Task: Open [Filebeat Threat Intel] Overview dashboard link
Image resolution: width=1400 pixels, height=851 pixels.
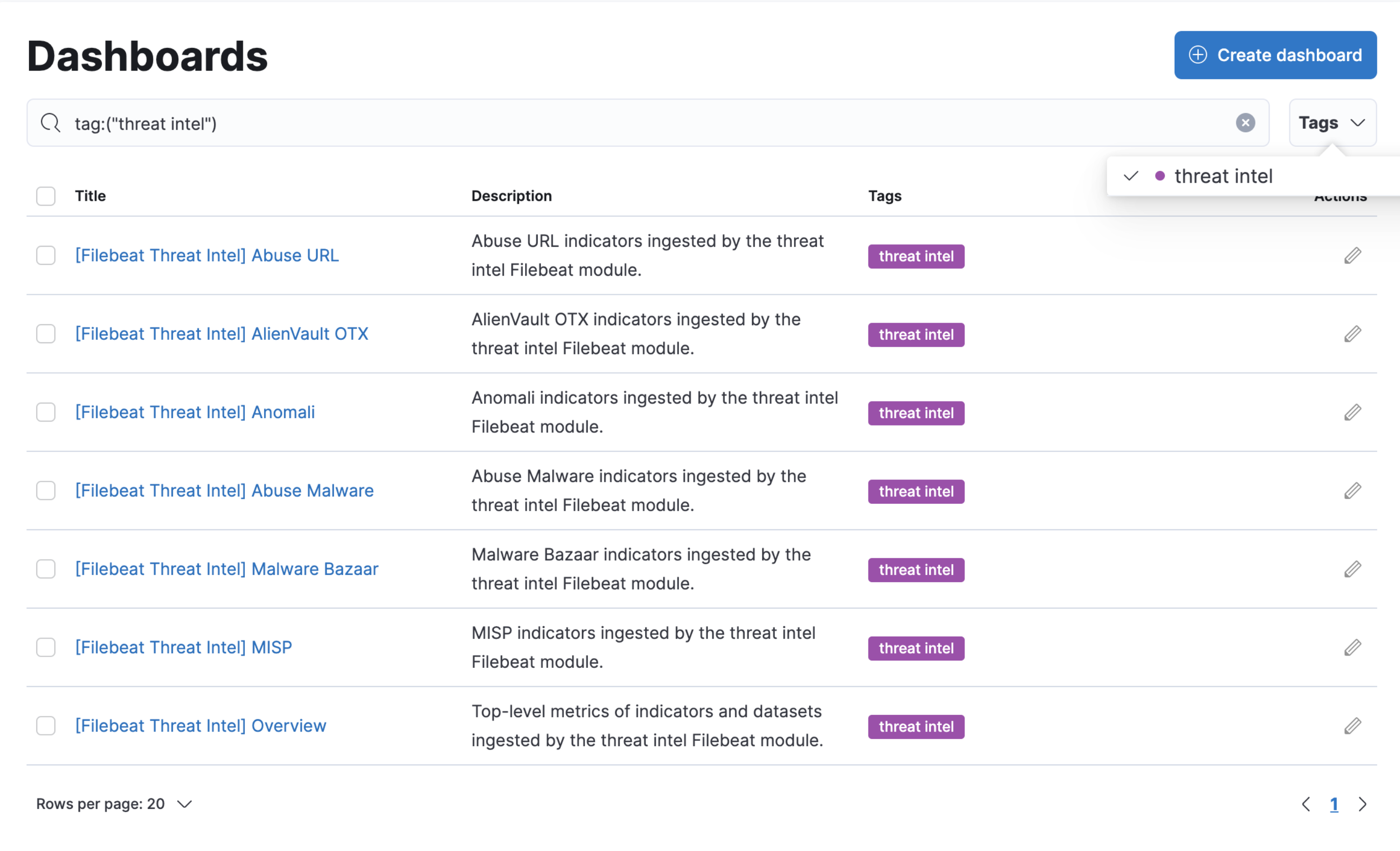Action: (x=200, y=726)
